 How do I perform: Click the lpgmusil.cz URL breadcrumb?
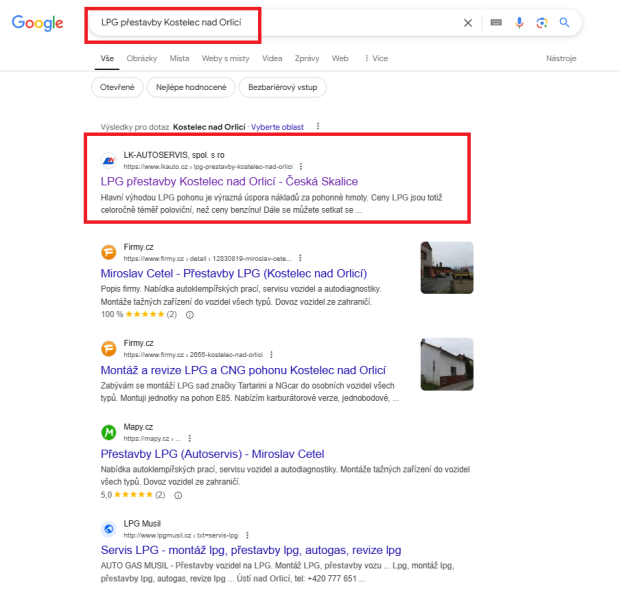click(x=181, y=536)
